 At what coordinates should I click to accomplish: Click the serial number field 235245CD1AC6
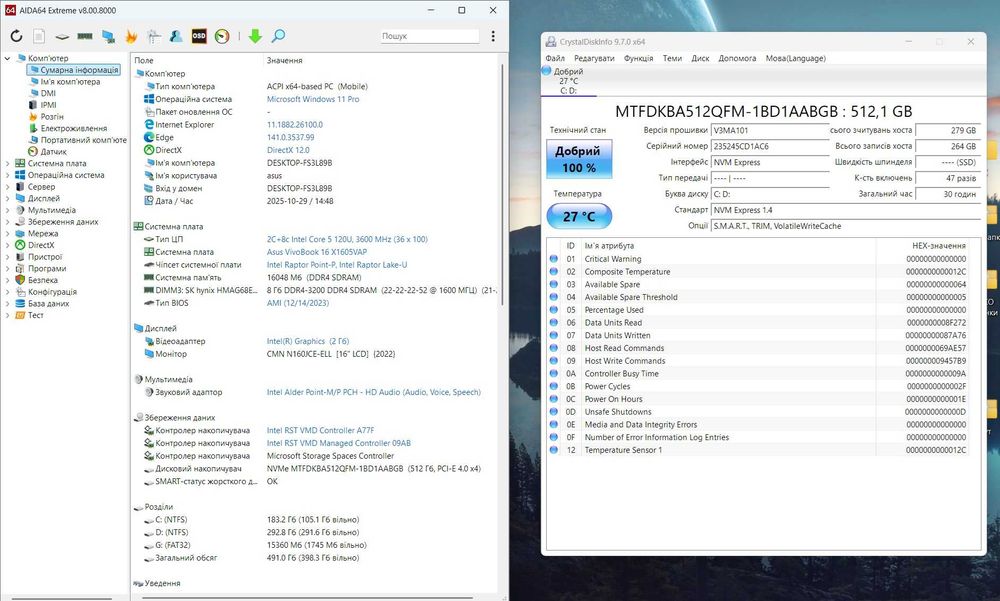(x=770, y=146)
